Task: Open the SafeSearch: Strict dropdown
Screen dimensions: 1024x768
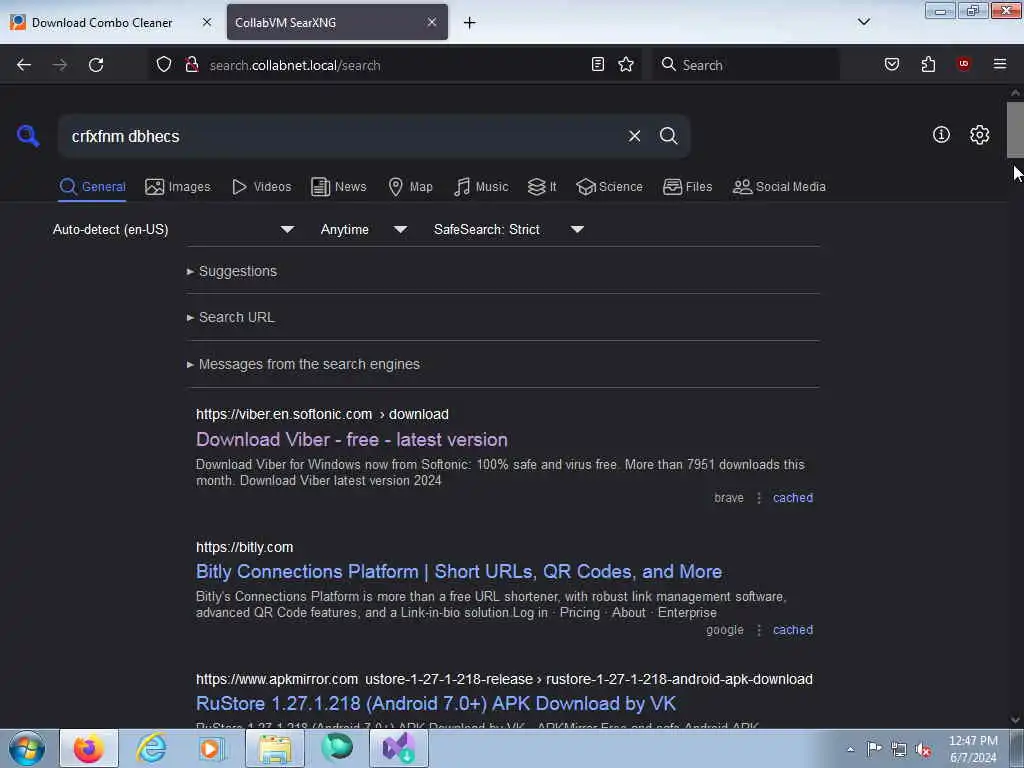Action: [x=509, y=229]
